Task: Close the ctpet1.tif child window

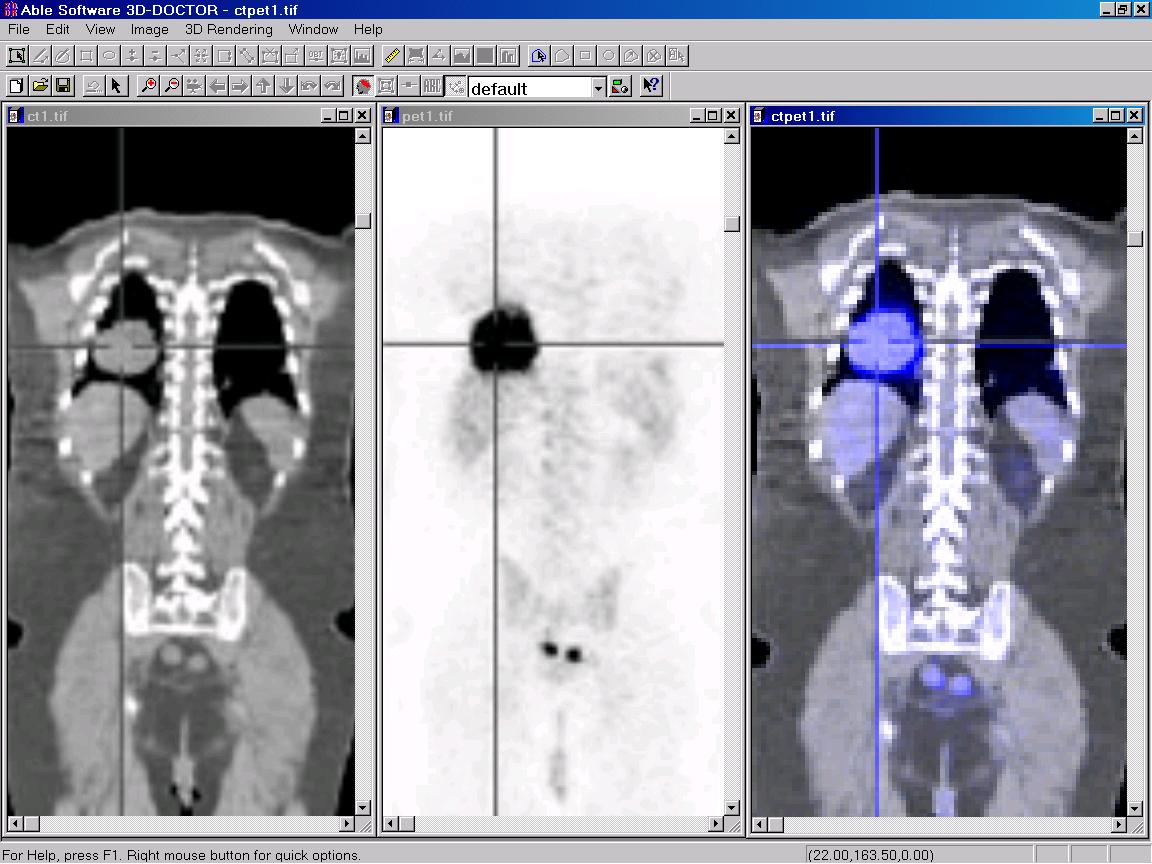Action: [x=1134, y=115]
